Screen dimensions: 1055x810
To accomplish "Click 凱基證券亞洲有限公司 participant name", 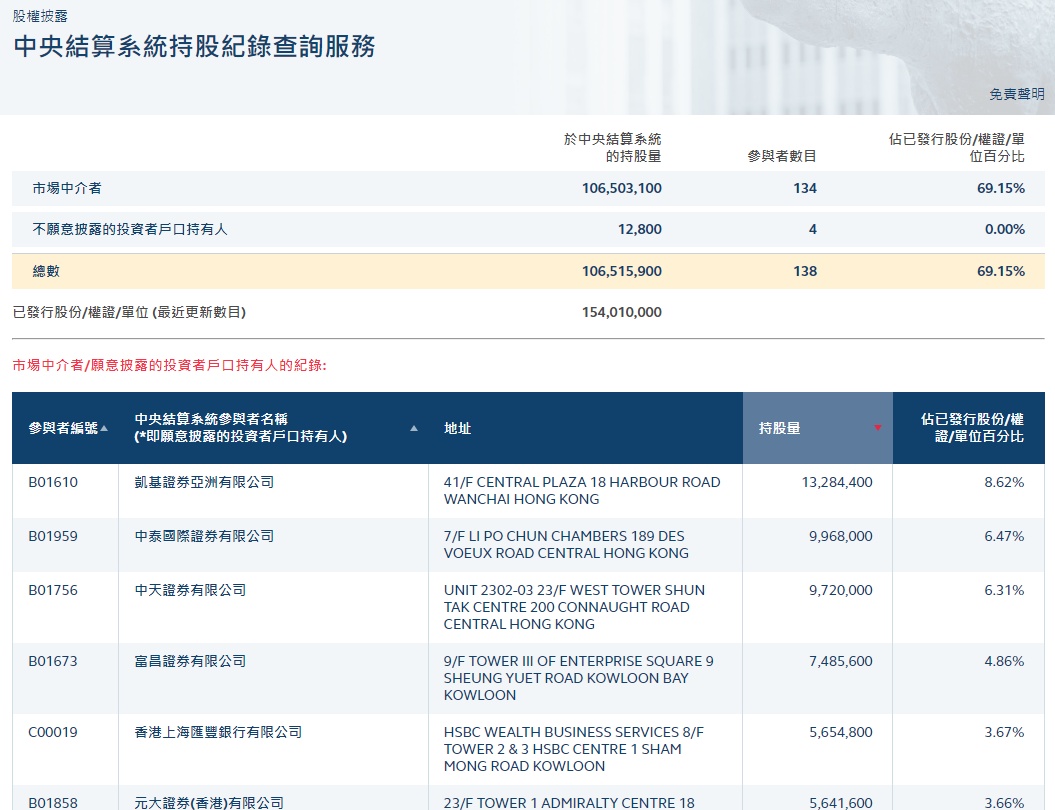I will pyautogui.click(x=204, y=482).
